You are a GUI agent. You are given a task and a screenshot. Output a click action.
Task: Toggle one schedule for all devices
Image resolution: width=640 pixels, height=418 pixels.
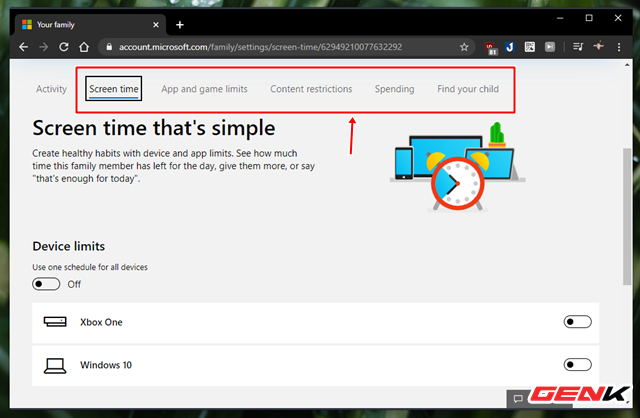coord(46,284)
